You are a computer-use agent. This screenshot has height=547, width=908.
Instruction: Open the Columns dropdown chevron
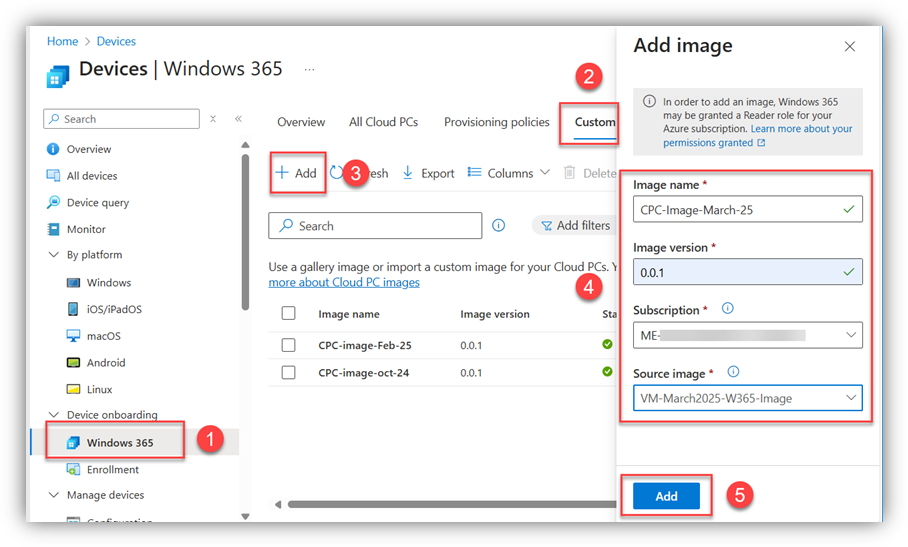coord(545,172)
